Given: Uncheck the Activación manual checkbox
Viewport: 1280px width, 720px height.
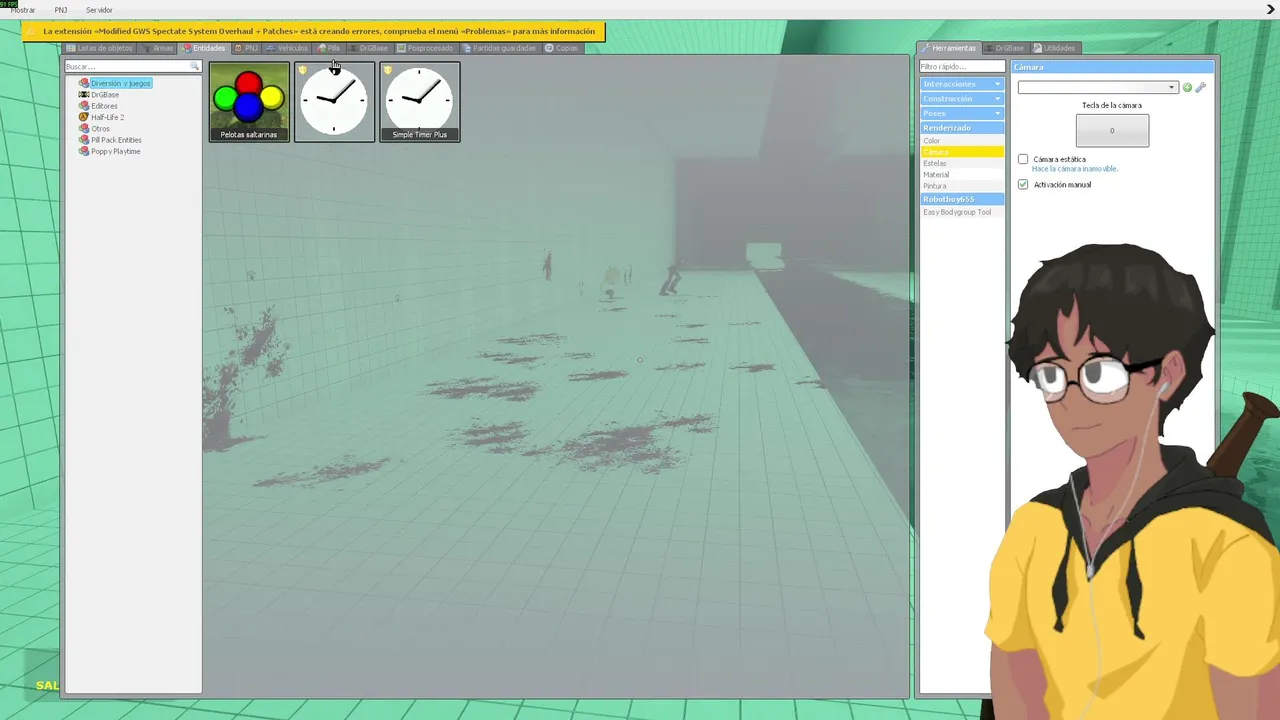Looking at the screenshot, I should [1023, 185].
